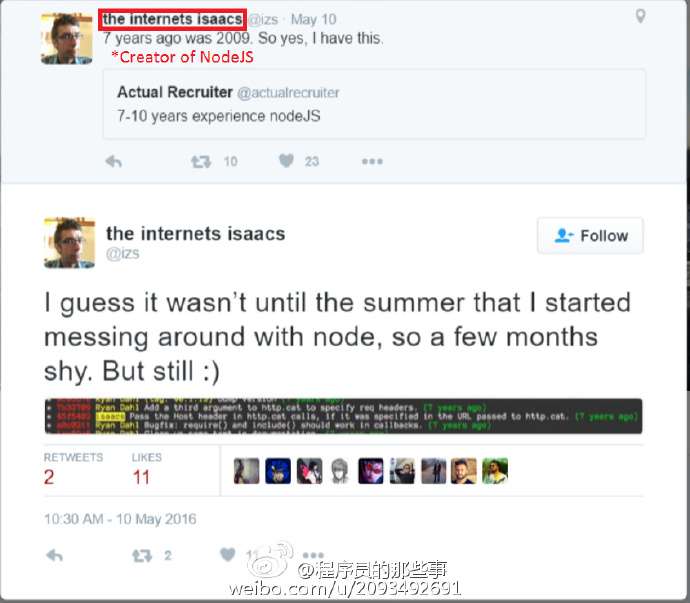The width and height of the screenshot is (690, 603).
Task: Open the main tweet author's profile photo
Action: 69,243
